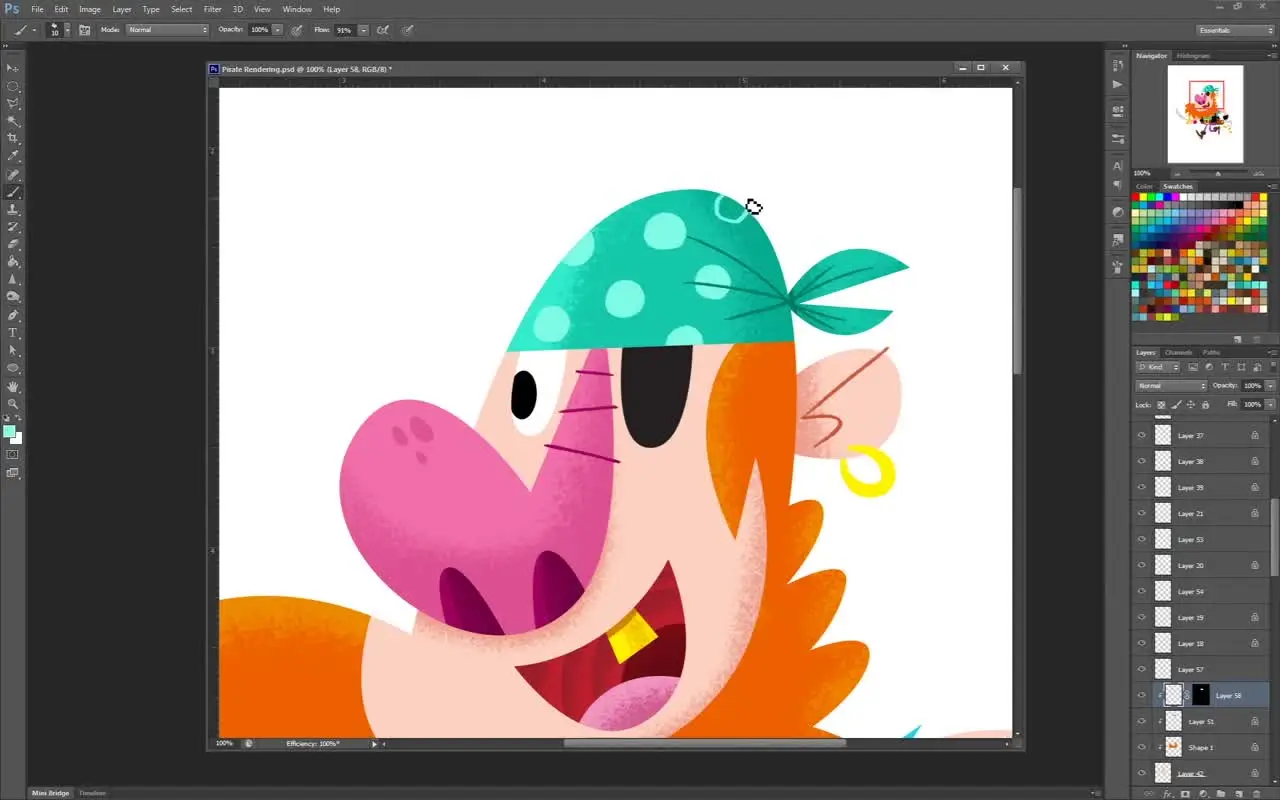The width and height of the screenshot is (1280, 800).
Task: Toggle visibility of Layer 53
Action: [1141, 539]
